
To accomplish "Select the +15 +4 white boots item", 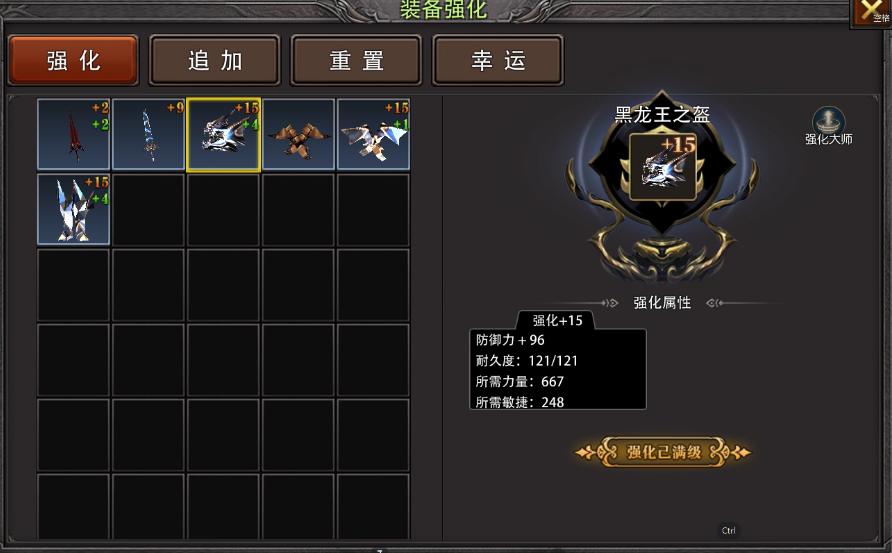I will [x=73, y=209].
